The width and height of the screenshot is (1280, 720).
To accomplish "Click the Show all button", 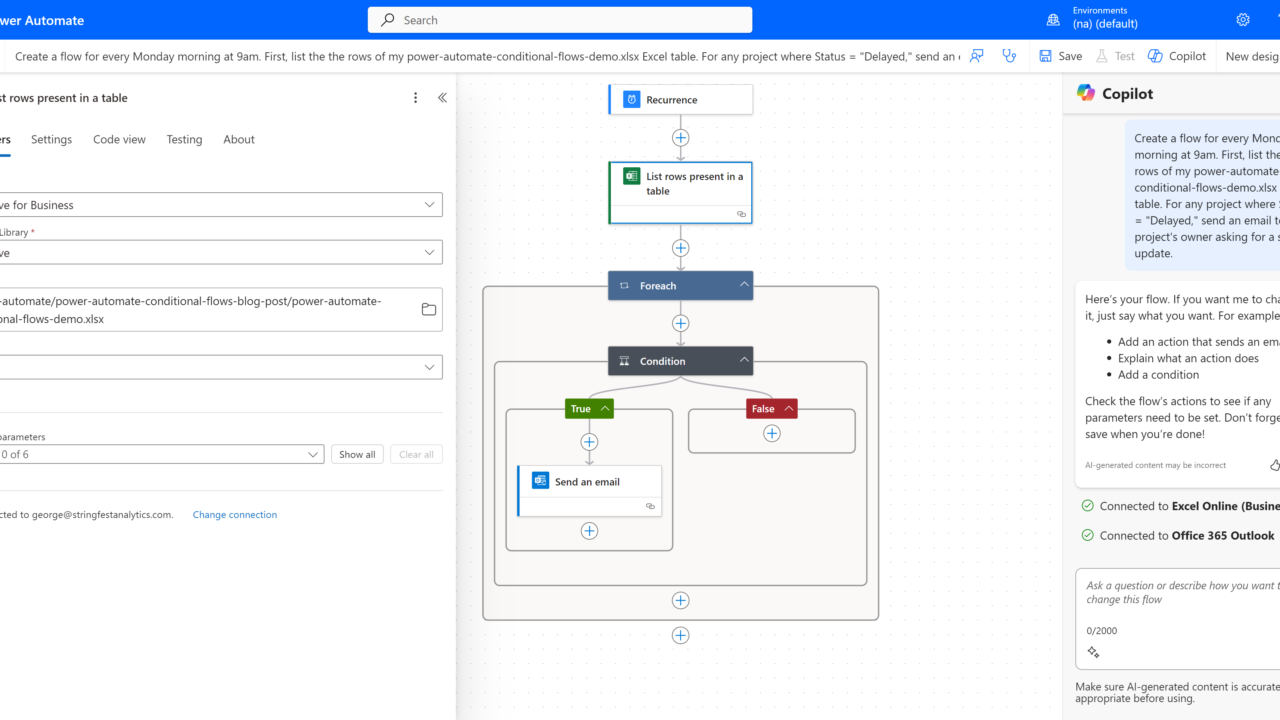I will tap(357, 454).
